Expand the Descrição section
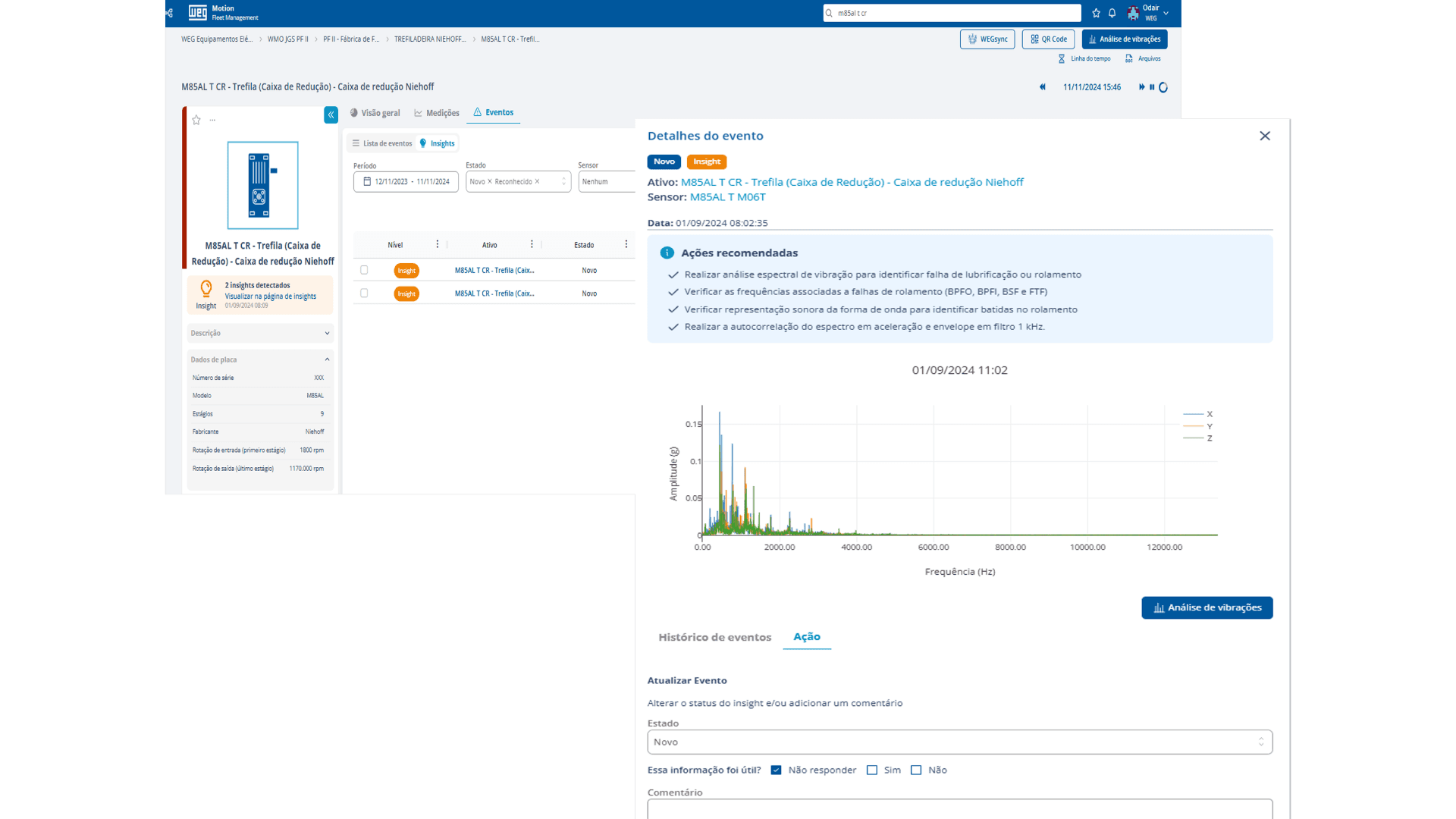Image resolution: width=1456 pixels, height=819 pixels. point(260,333)
